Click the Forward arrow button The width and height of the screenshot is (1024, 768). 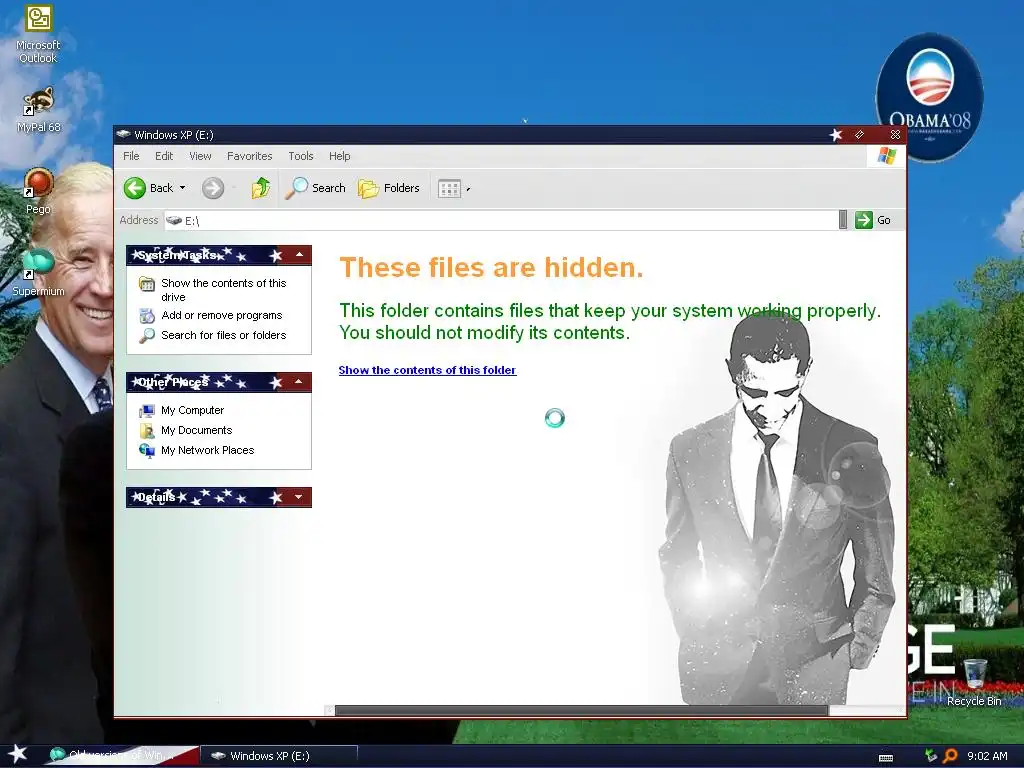(x=212, y=188)
